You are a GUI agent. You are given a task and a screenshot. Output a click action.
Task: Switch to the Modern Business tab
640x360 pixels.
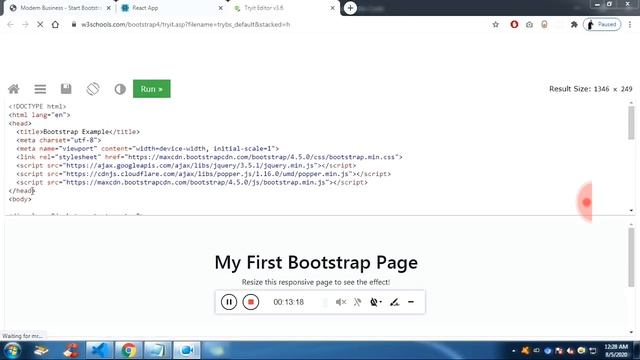coord(60,8)
